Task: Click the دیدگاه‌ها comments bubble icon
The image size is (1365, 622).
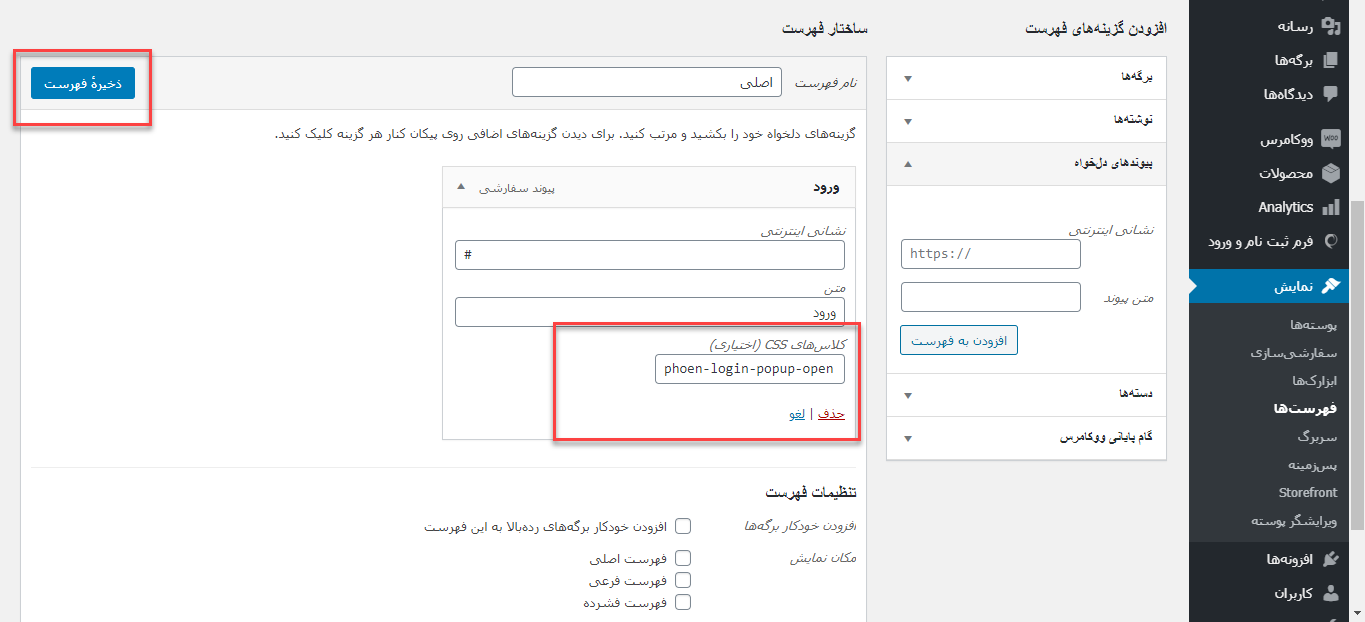Action: tap(1330, 94)
